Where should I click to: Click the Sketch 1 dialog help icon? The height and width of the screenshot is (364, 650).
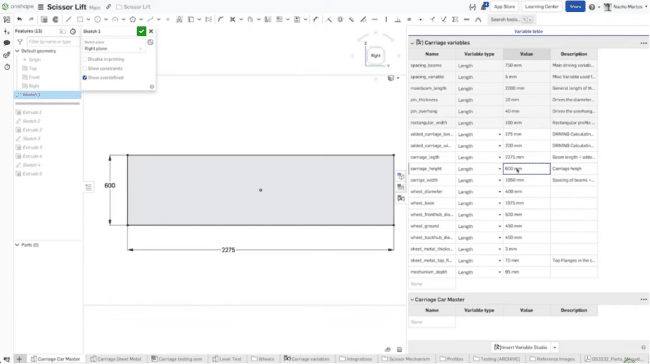[152, 87]
